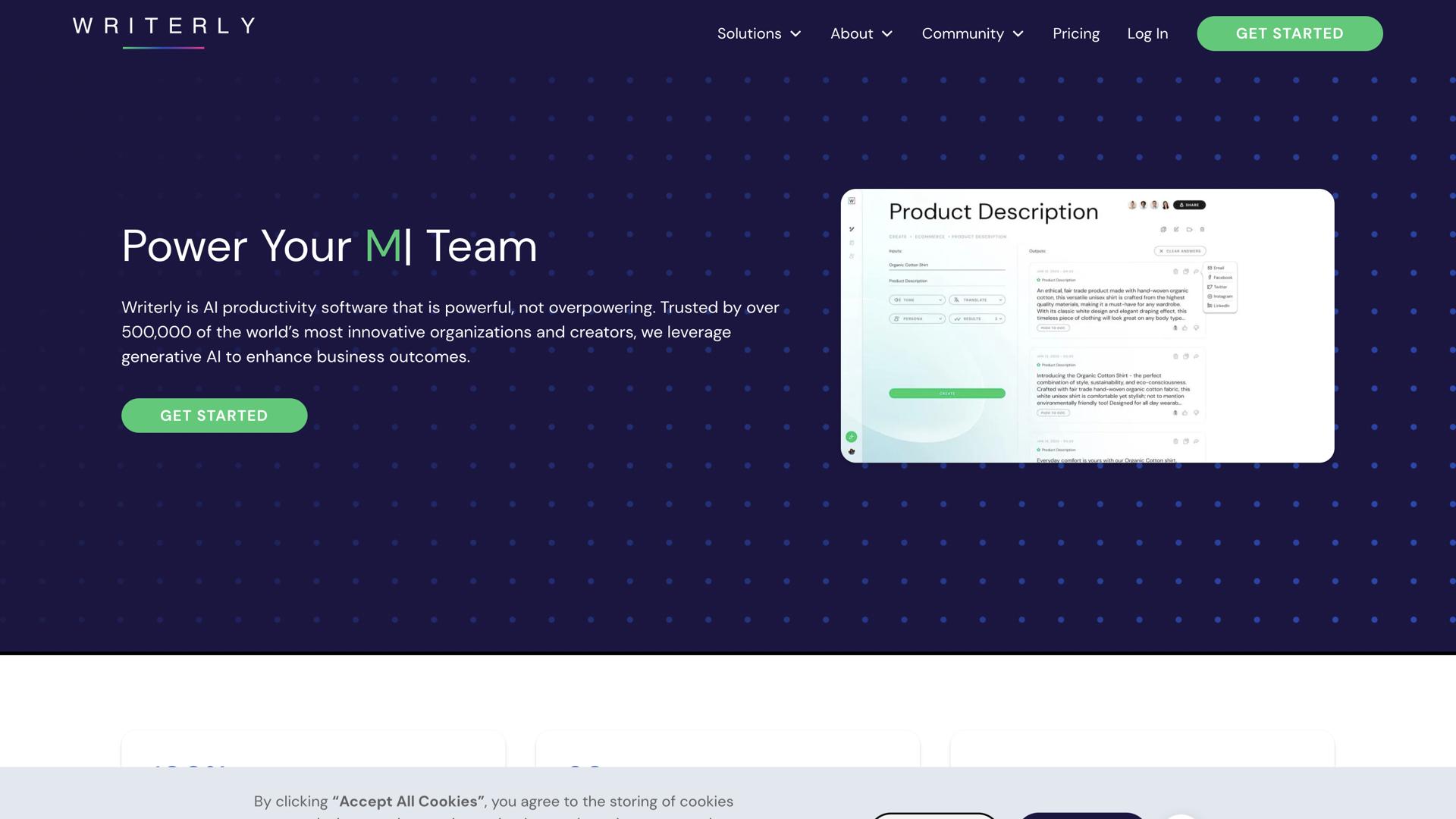Click the black Share button in the preview
1456x819 pixels.
point(1189,205)
